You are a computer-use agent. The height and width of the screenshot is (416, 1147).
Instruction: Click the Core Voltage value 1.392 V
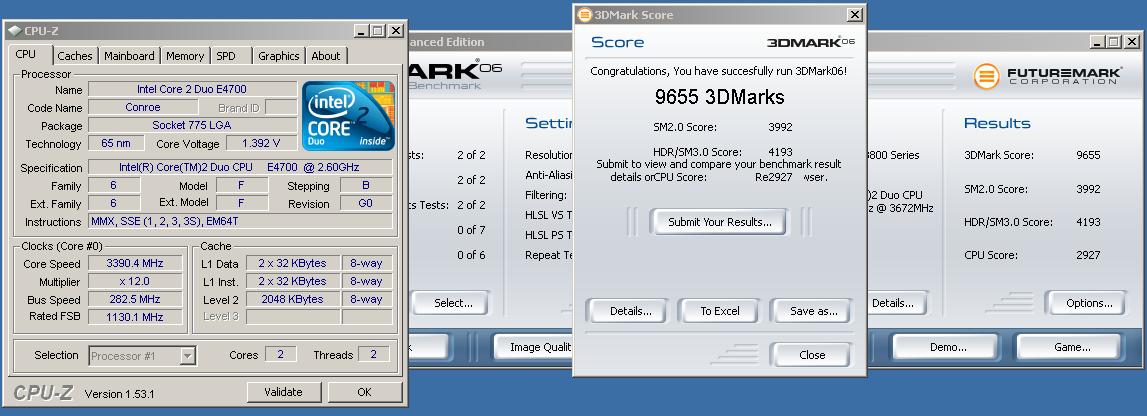click(x=261, y=144)
